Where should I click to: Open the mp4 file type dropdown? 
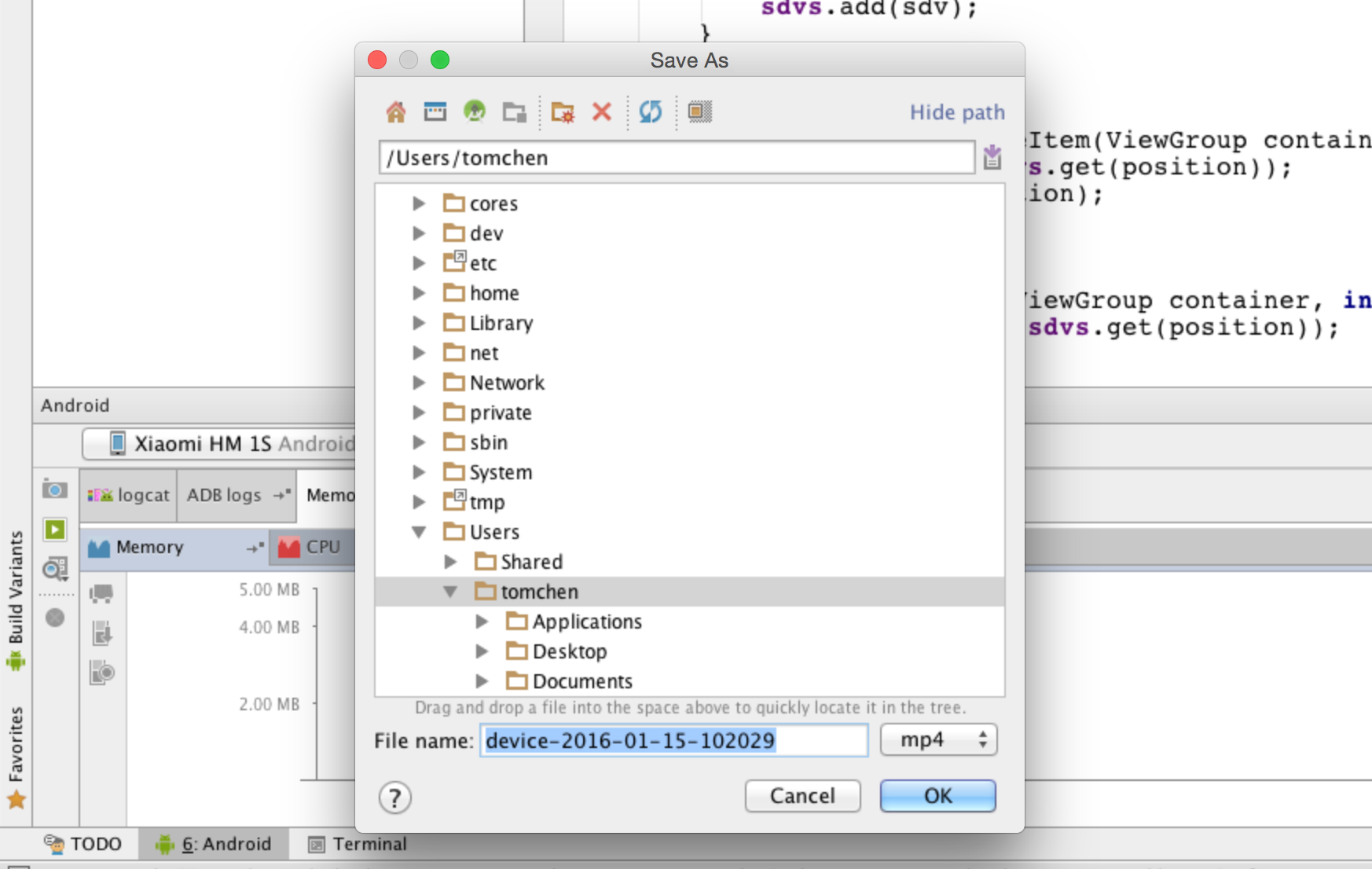tap(938, 740)
